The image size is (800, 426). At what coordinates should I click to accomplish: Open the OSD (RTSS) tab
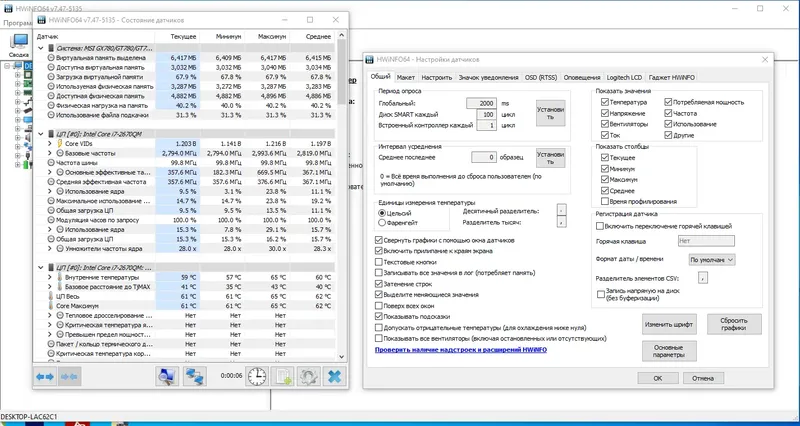pyautogui.click(x=541, y=78)
